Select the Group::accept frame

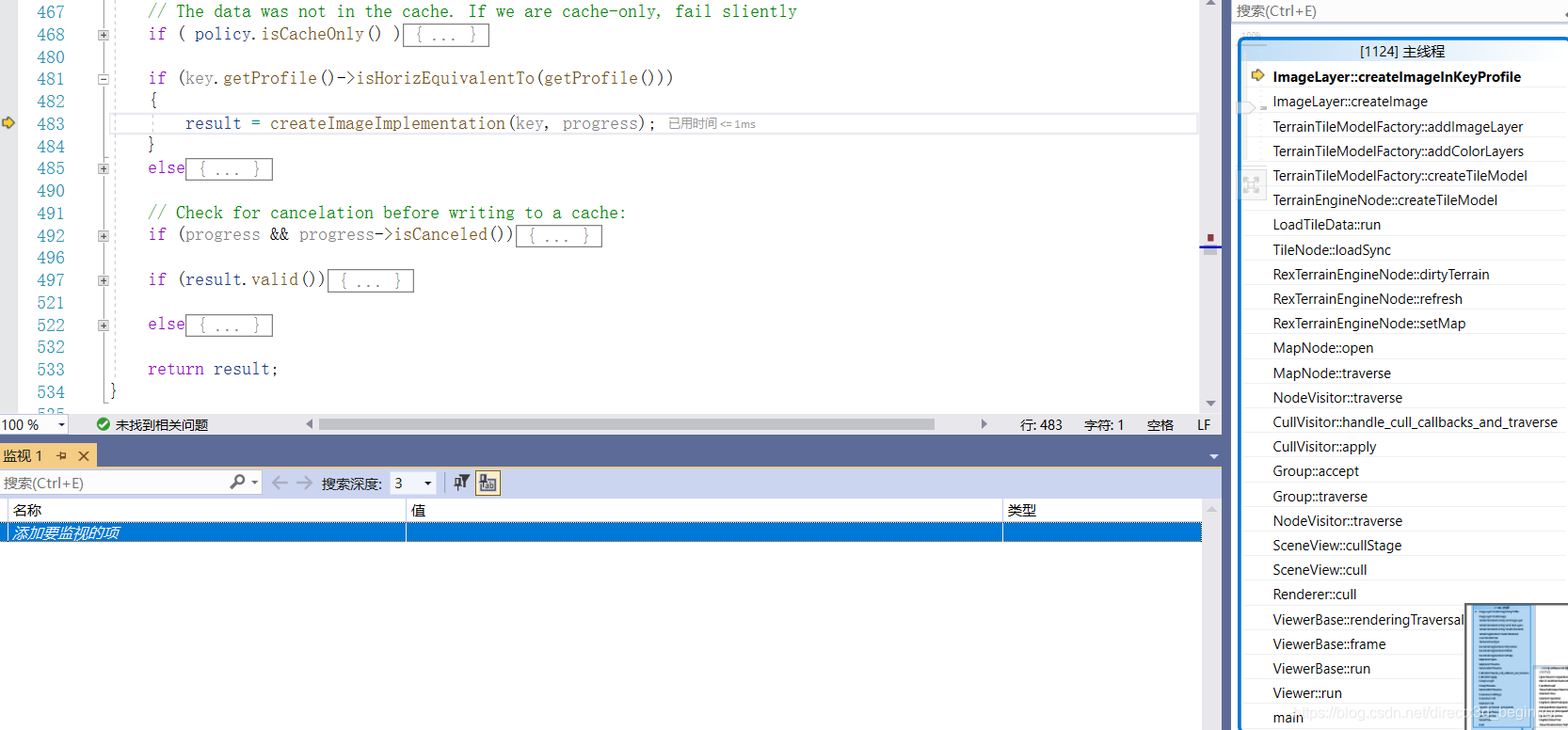[x=1316, y=471]
